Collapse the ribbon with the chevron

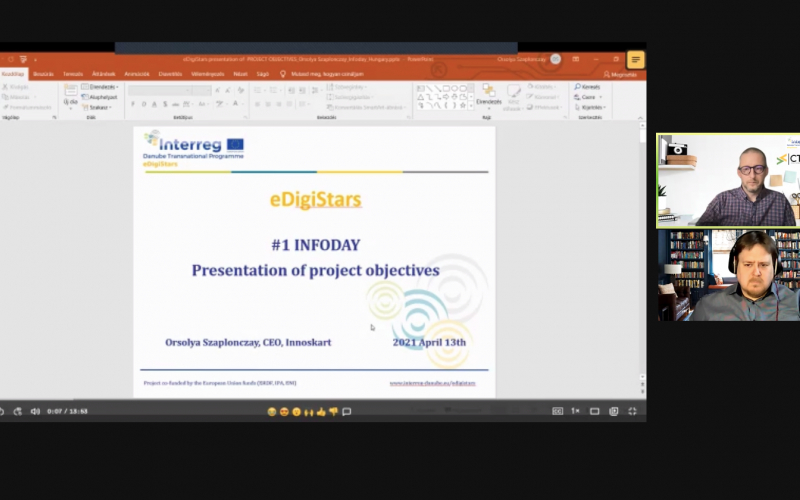click(x=640, y=118)
